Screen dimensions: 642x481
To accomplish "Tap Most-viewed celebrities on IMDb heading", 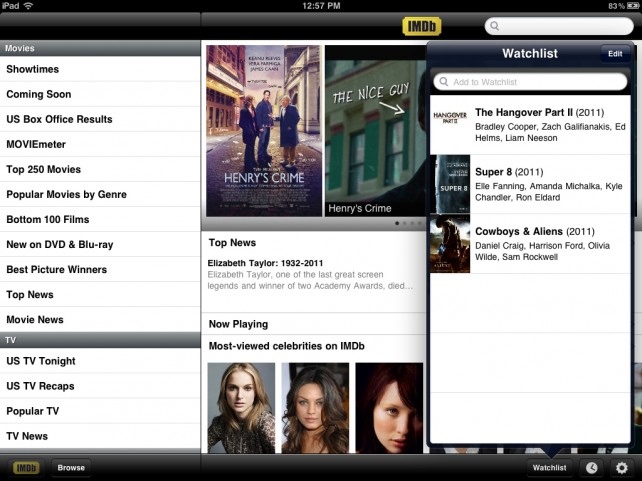I will (287, 346).
